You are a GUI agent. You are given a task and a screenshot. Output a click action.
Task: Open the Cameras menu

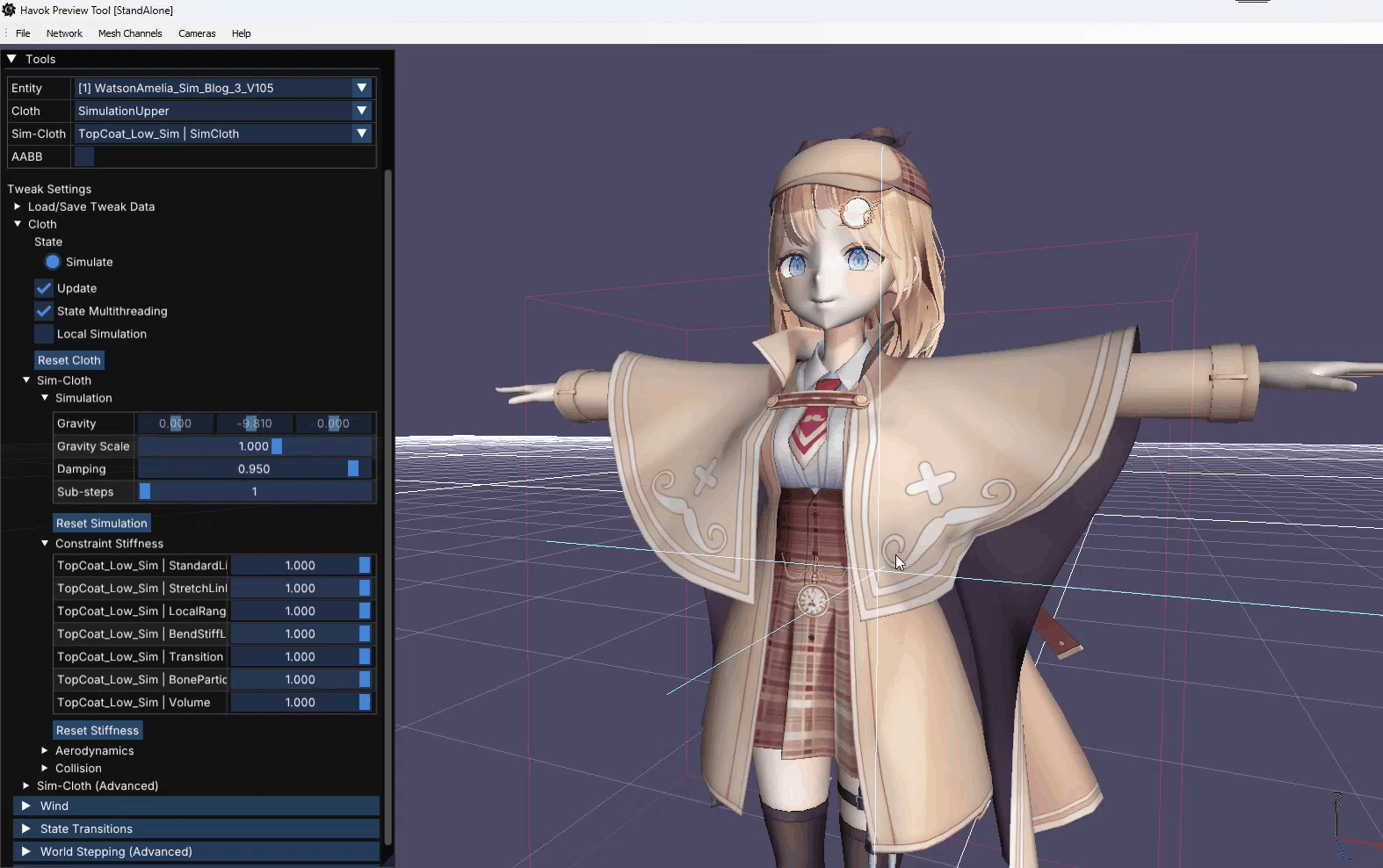[x=197, y=33]
